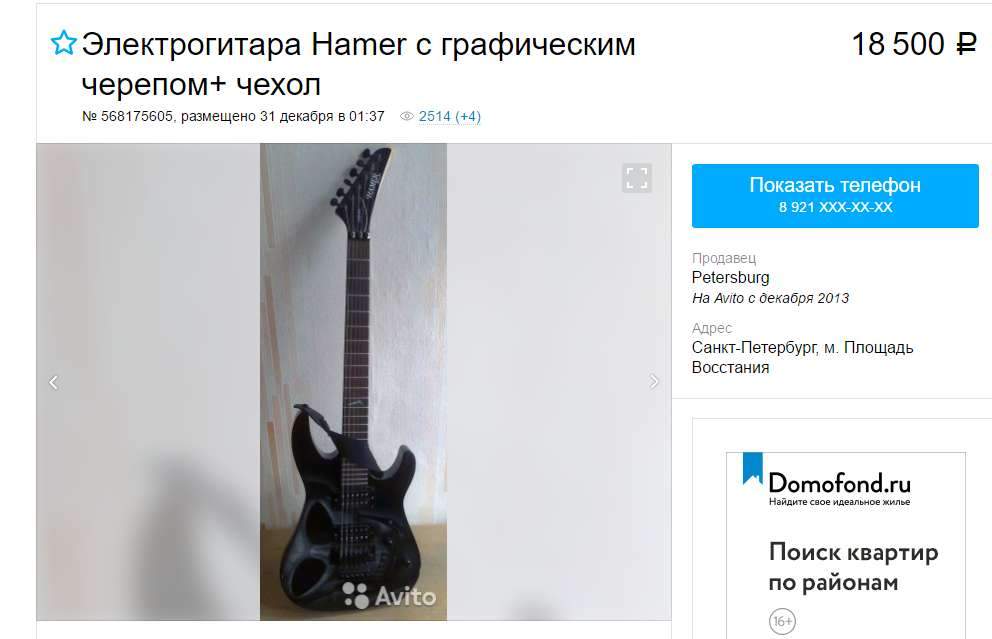This screenshot has height=639, width=992.
Task: Click the Domofond tagline Найдите свое идеальное жилье
Action: 839,502
